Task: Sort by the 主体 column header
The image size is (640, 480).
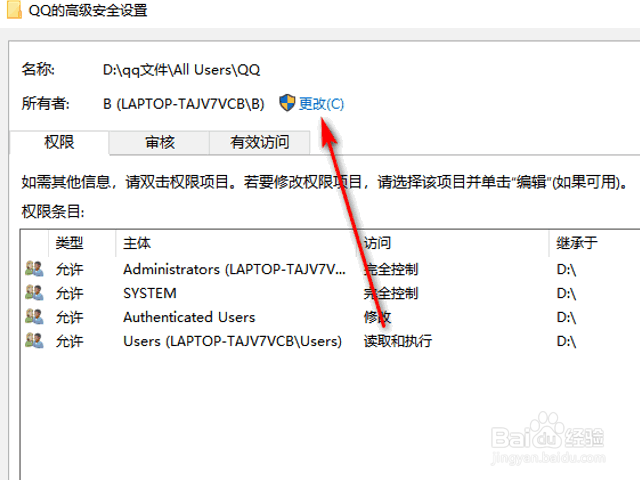Action: (x=236, y=243)
